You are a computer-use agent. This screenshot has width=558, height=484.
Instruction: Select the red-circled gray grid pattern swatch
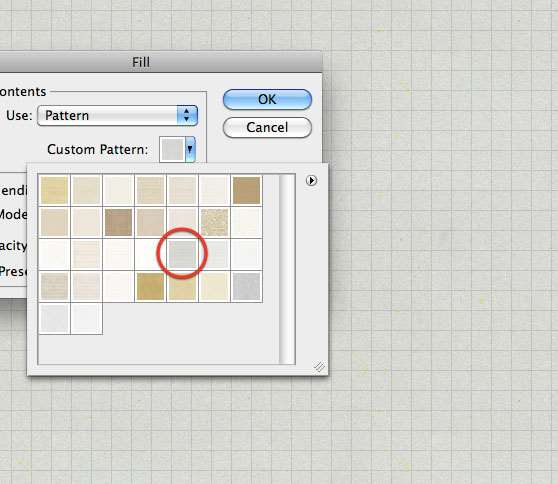pos(183,254)
